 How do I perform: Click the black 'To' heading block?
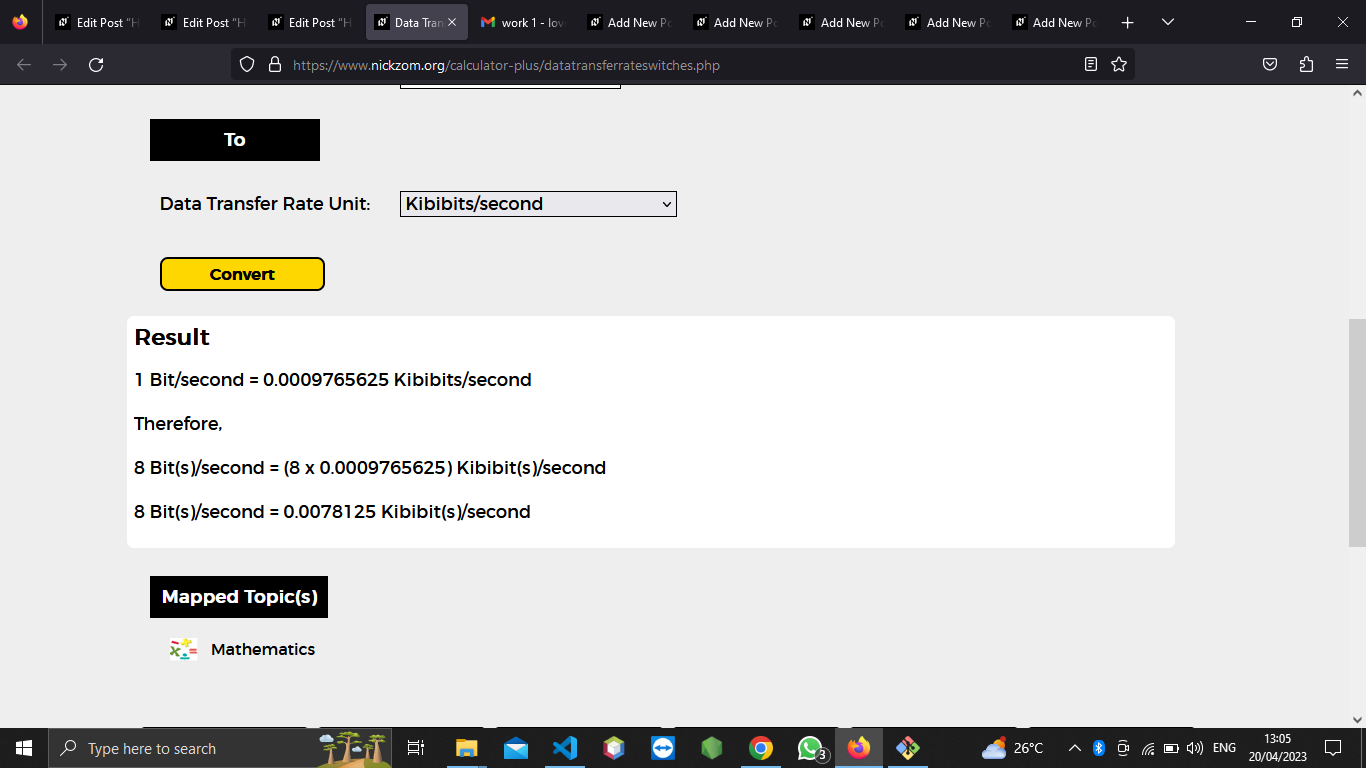click(235, 140)
